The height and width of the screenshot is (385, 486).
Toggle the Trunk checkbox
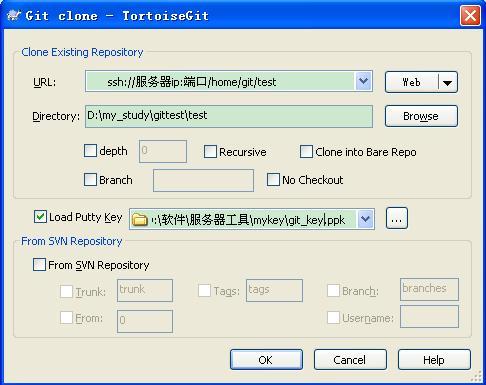[x=66, y=291]
